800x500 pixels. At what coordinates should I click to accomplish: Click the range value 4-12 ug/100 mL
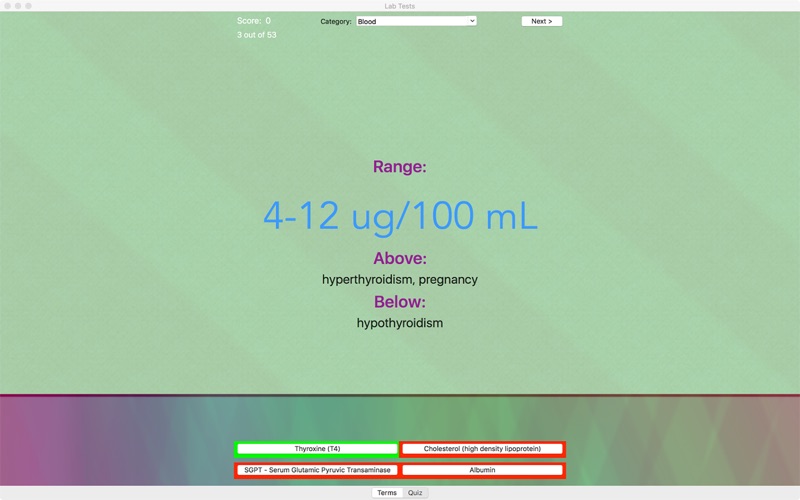[400, 216]
